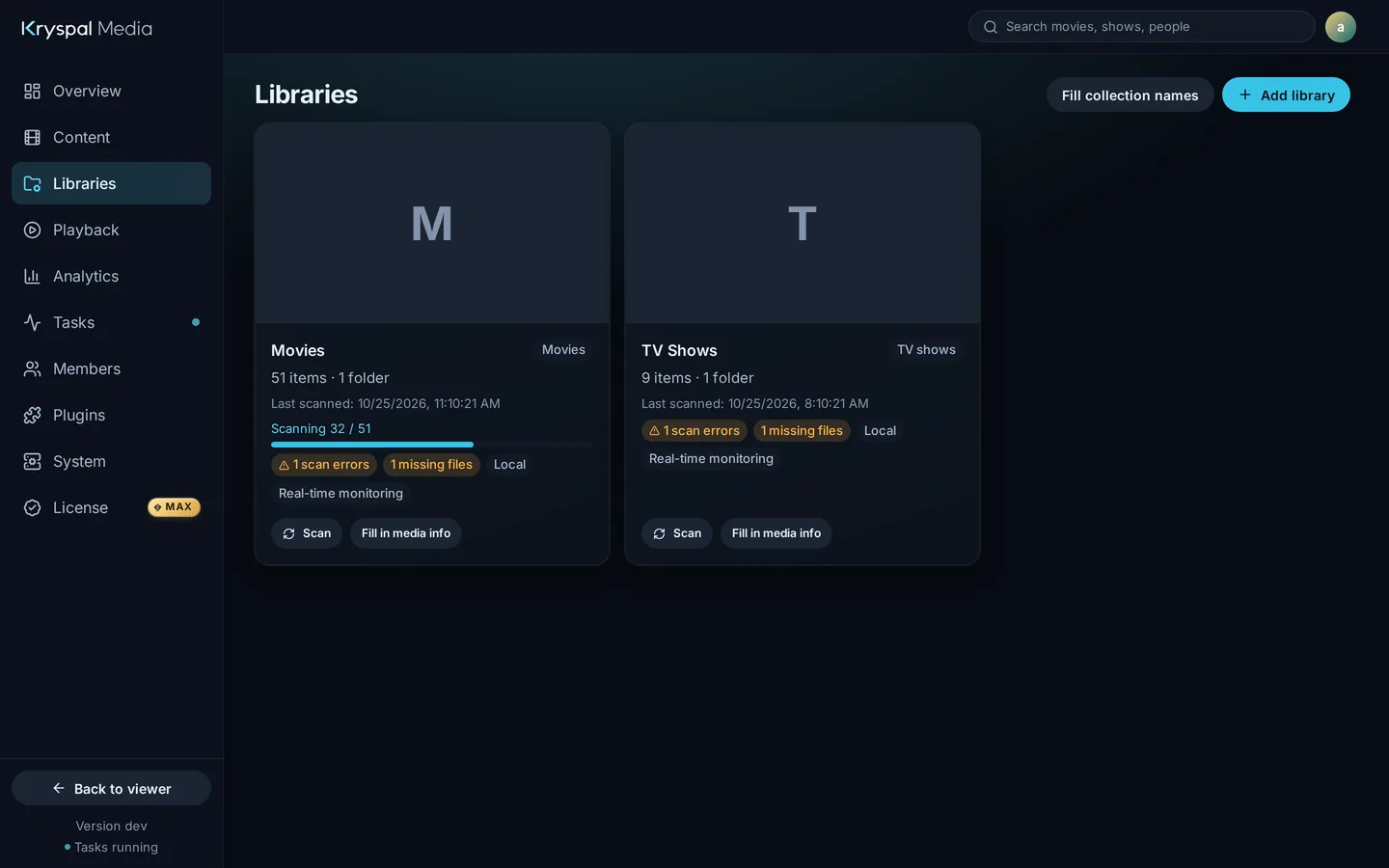Click the Kryspal Media logo
Screen dimensions: 1389x868
(87, 29)
